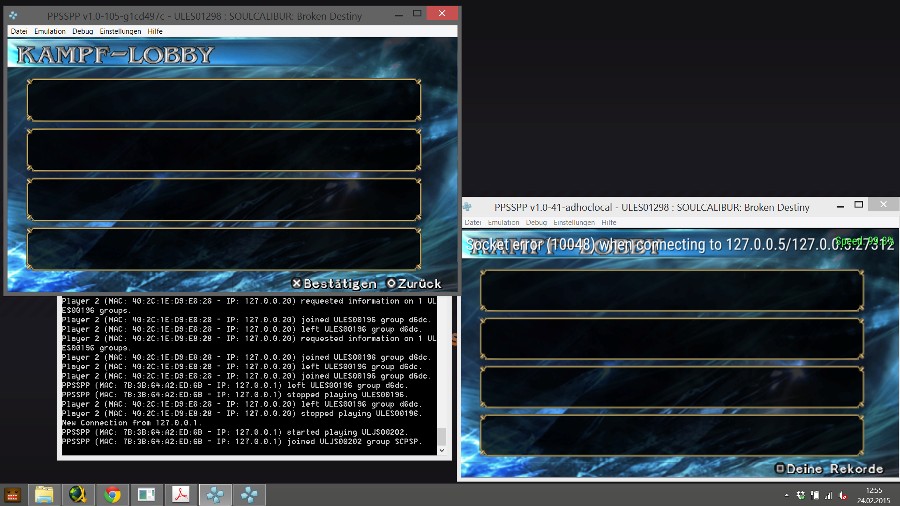The width and height of the screenshot is (900, 506).
Task: Click the Windows File Explorer taskbar icon
Action: point(44,494)
